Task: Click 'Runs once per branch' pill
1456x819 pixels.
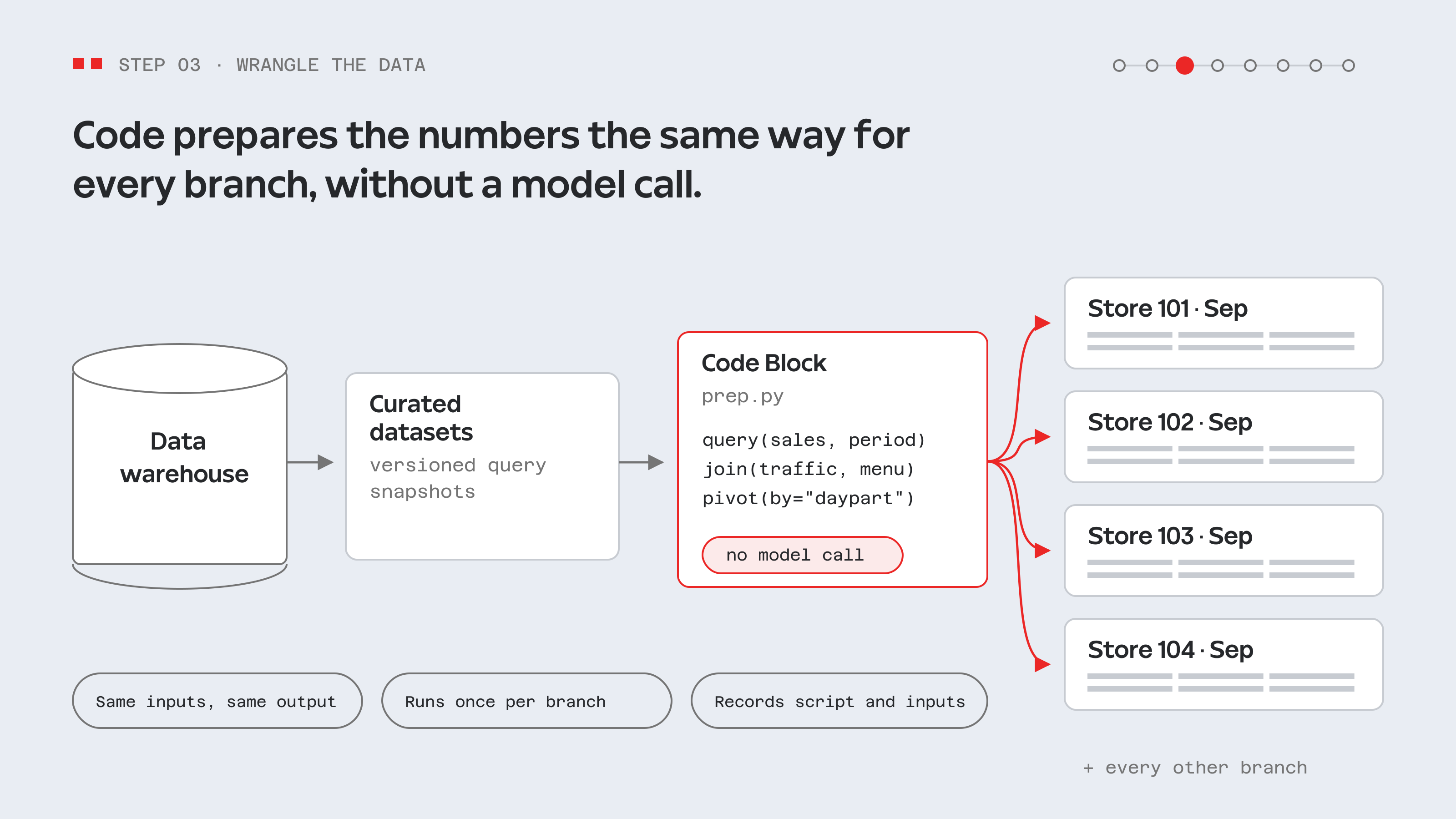Action: click(x=527, y=701)
